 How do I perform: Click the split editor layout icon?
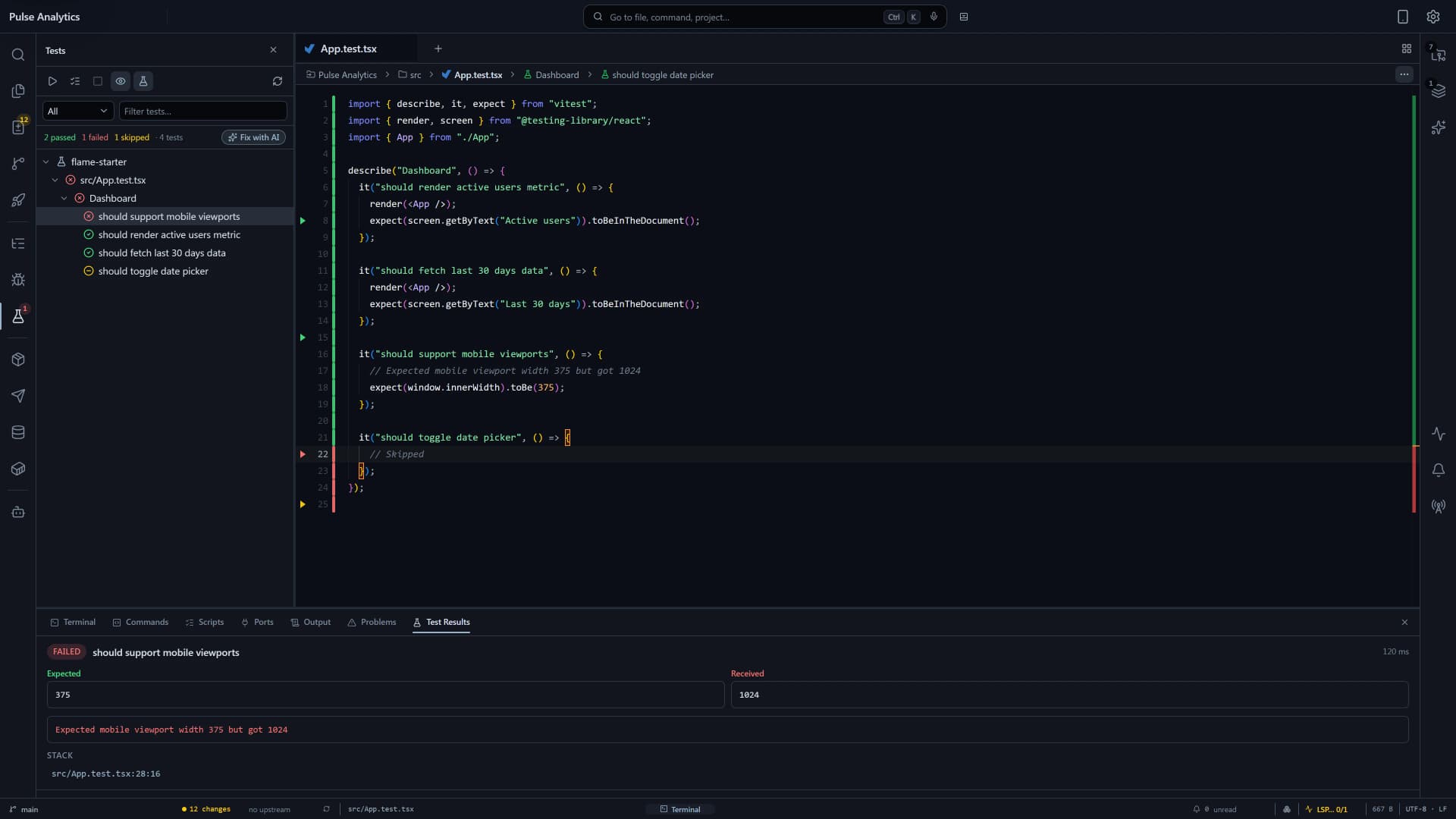coord(1406,49)
